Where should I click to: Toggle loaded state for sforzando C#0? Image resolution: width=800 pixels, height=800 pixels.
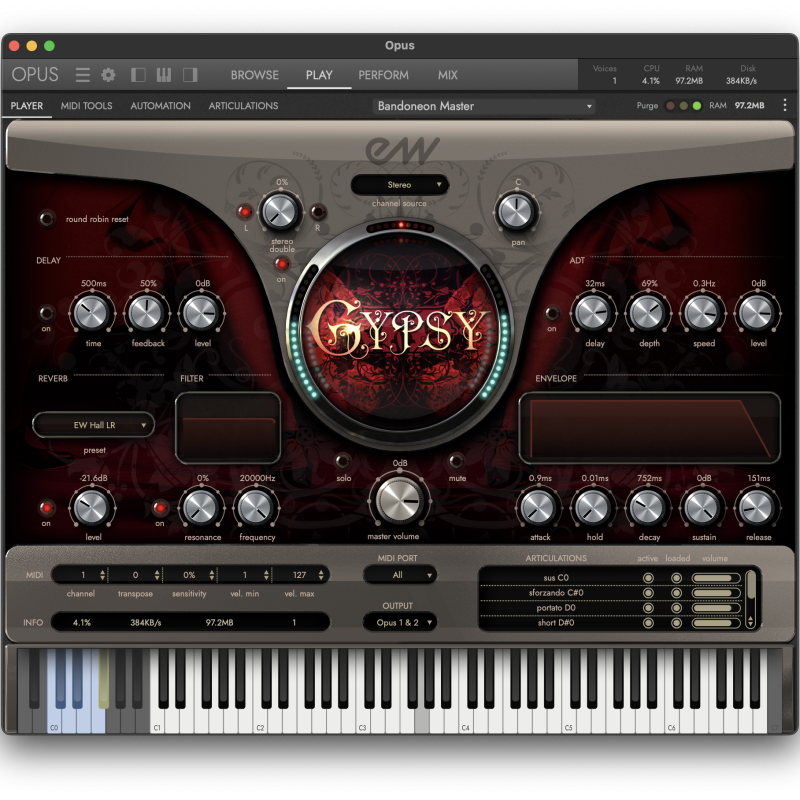pyautogui.click(x=676, y=593)
